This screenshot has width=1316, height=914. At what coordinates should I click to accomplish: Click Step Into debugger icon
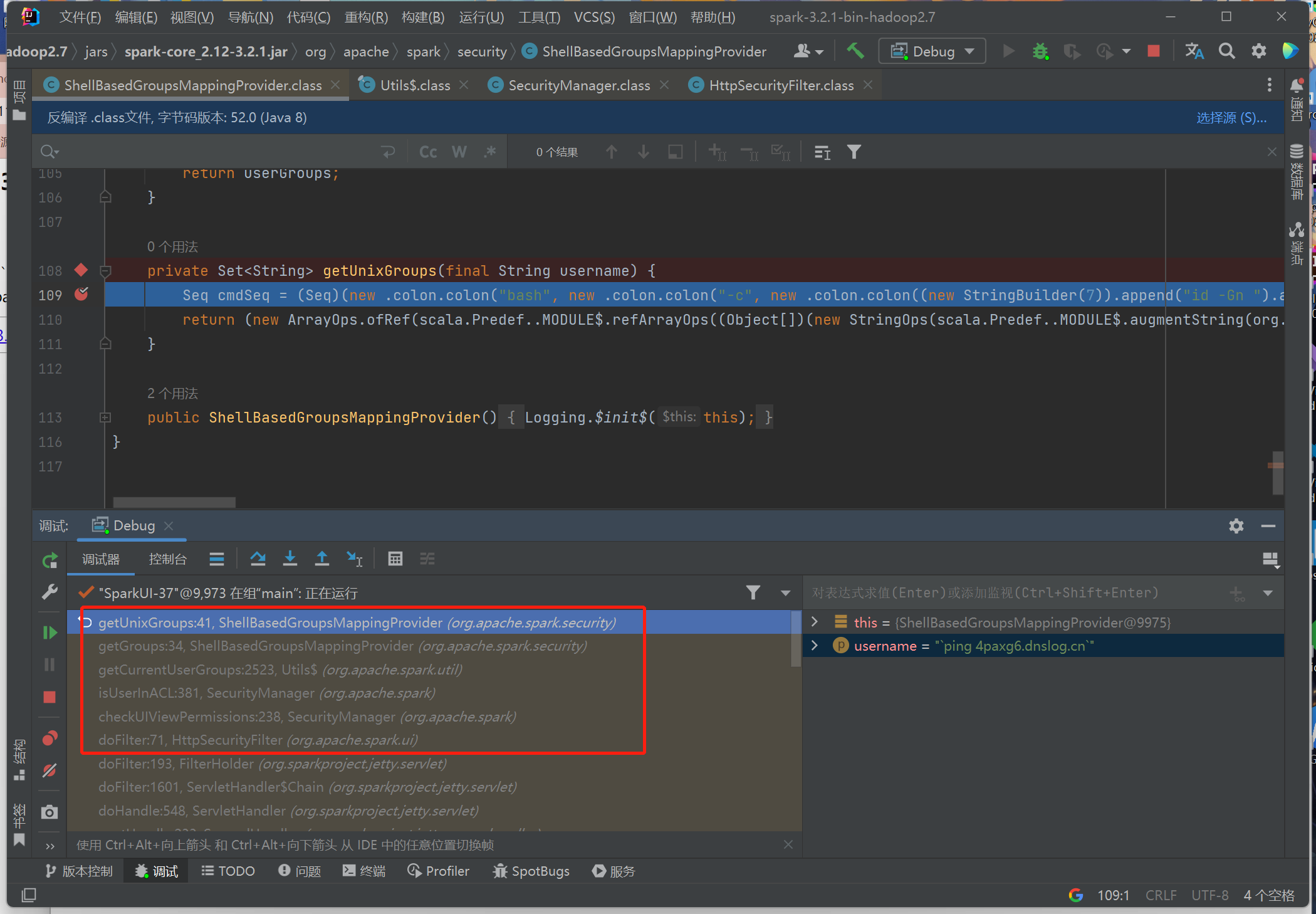pyautogui.click(x=290, y=559)
